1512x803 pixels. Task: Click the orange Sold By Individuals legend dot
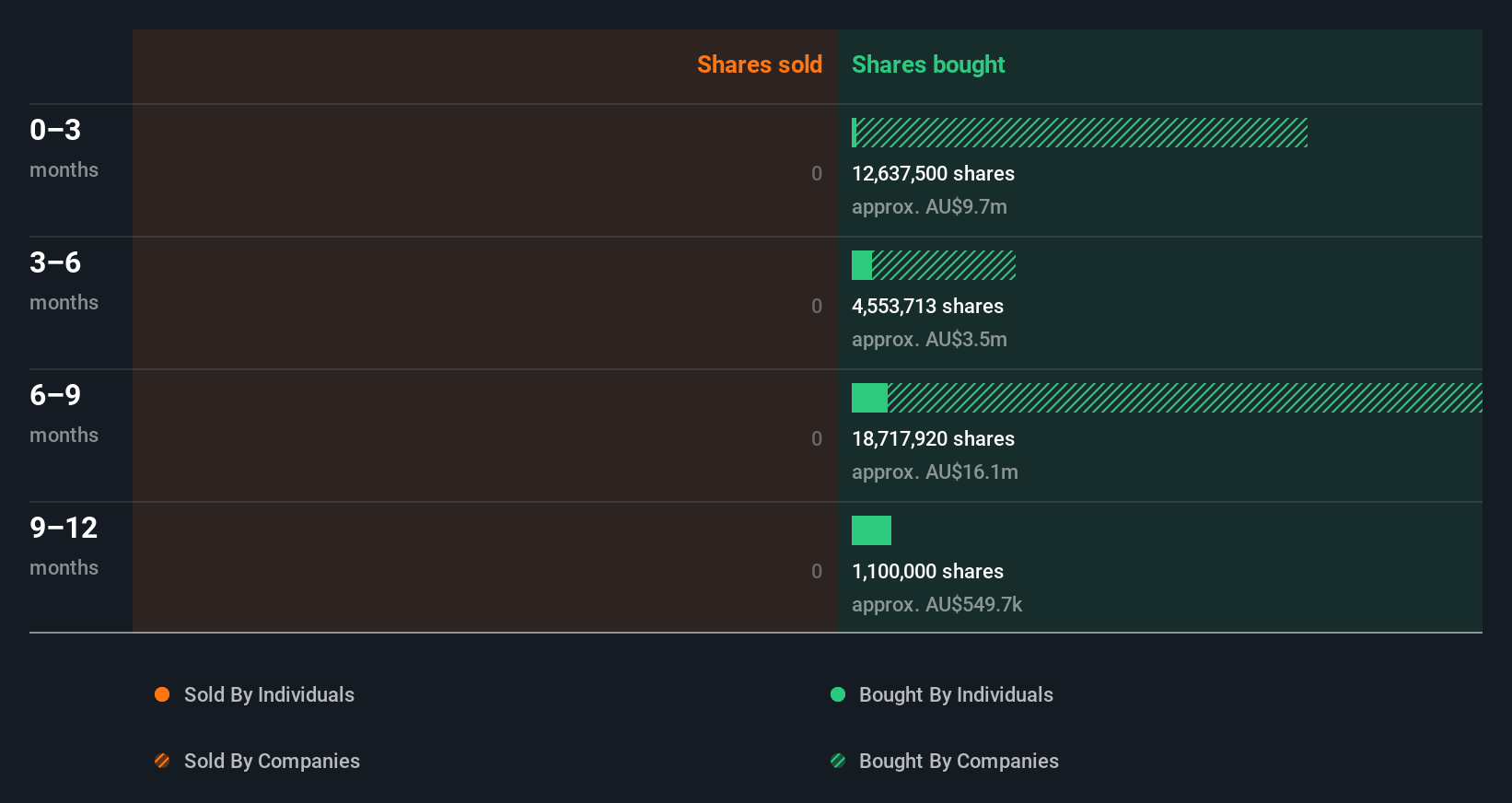point(162,694)
